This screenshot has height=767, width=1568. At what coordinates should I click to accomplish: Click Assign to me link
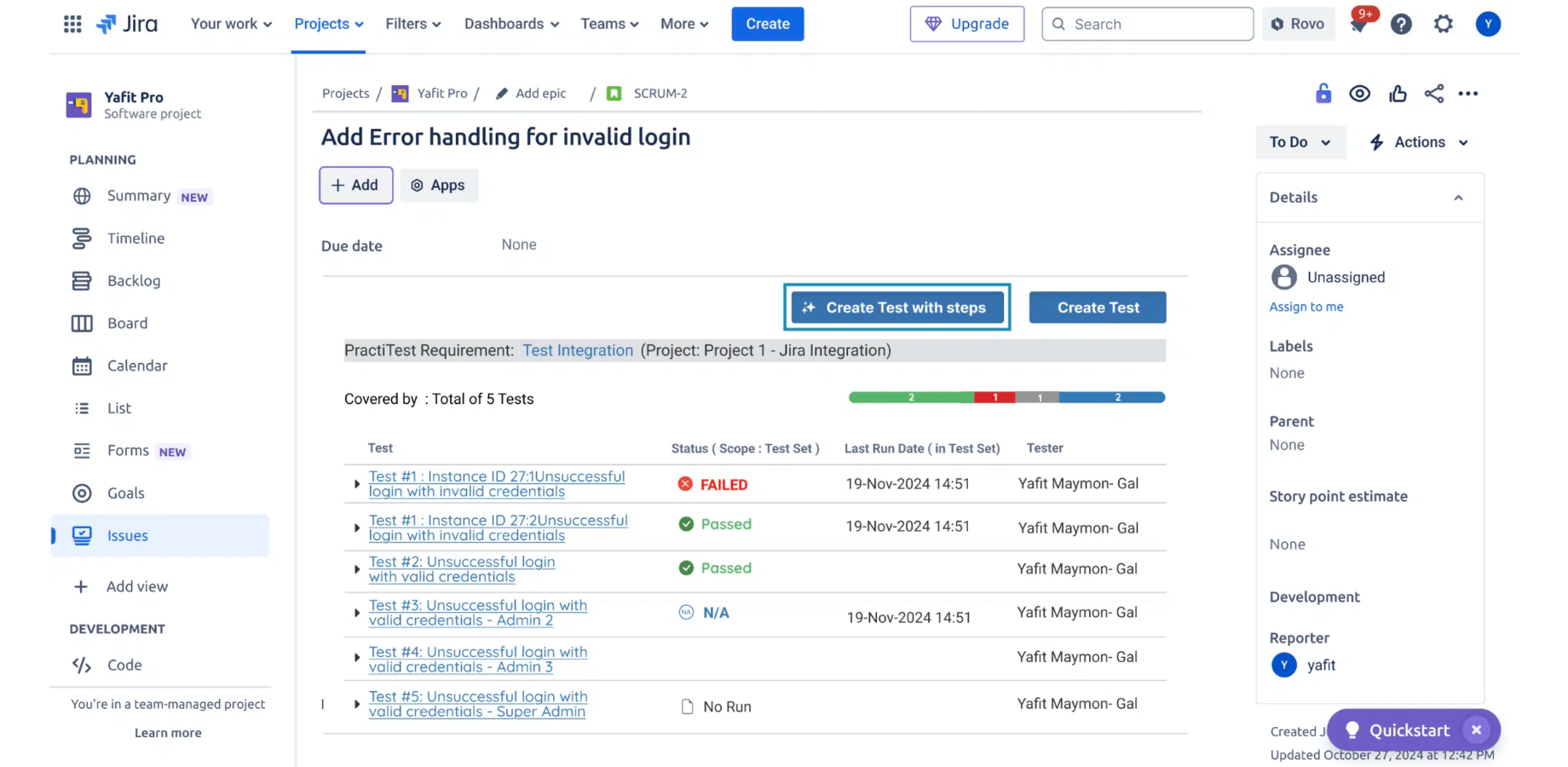click(x=1306, y=307)
